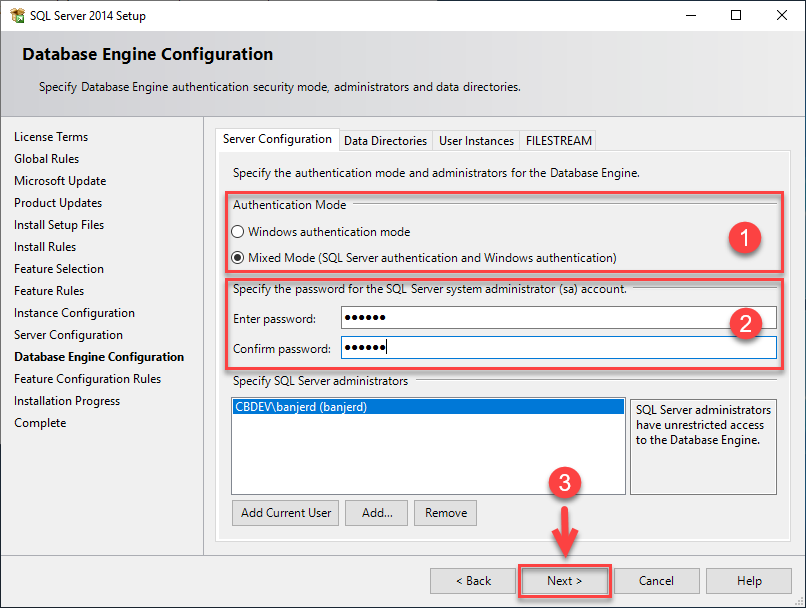Screen dimensions: 806x608
Task: Click Product Updates step in sidebar
Action: tap(58, 203)
